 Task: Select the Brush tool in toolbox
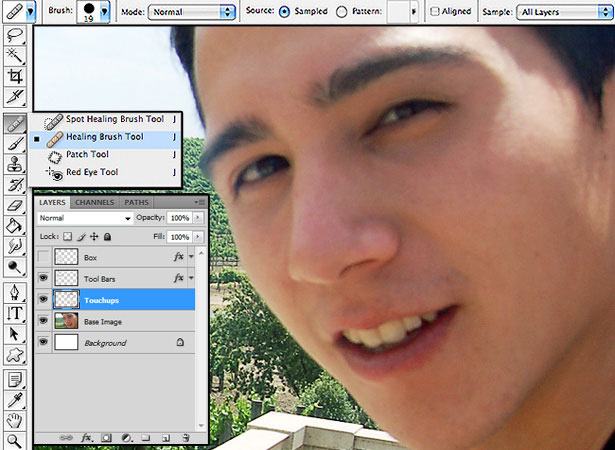point(15,144)
